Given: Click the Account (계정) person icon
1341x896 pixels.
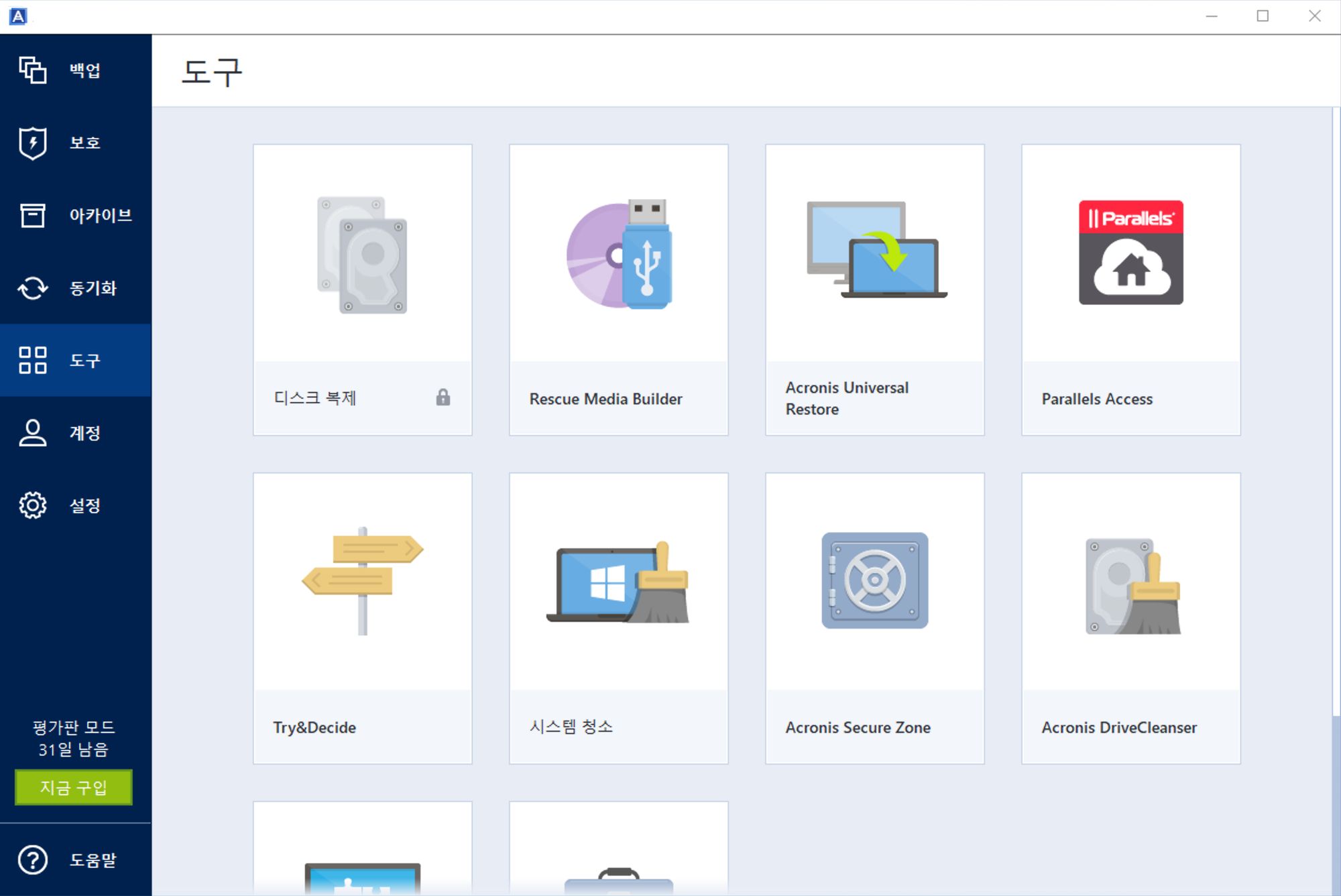Looking at the screenshot, I should point(32,433).
